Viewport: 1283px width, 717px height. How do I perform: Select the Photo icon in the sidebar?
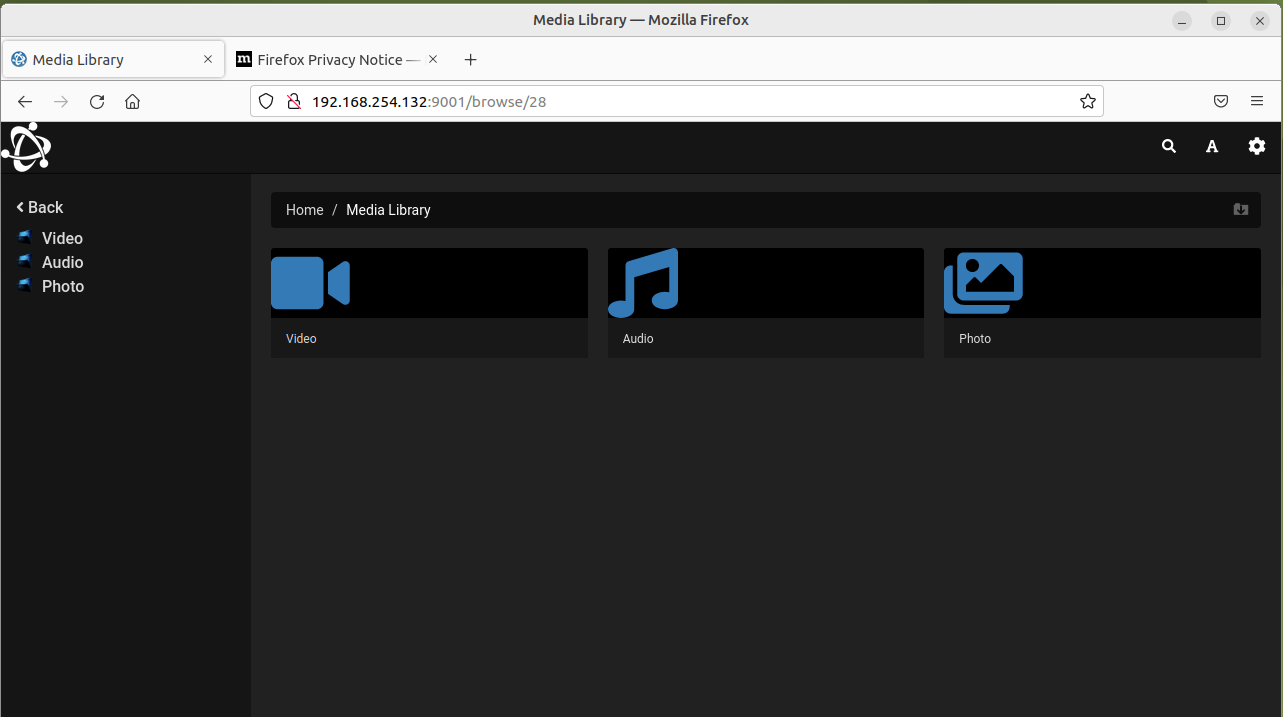point(24,285)
